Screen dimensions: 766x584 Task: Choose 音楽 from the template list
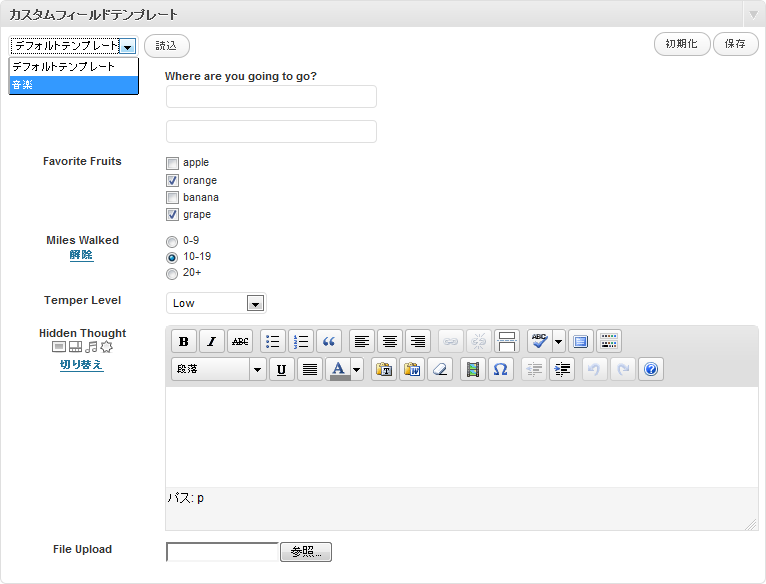click(x=74, y=85)
